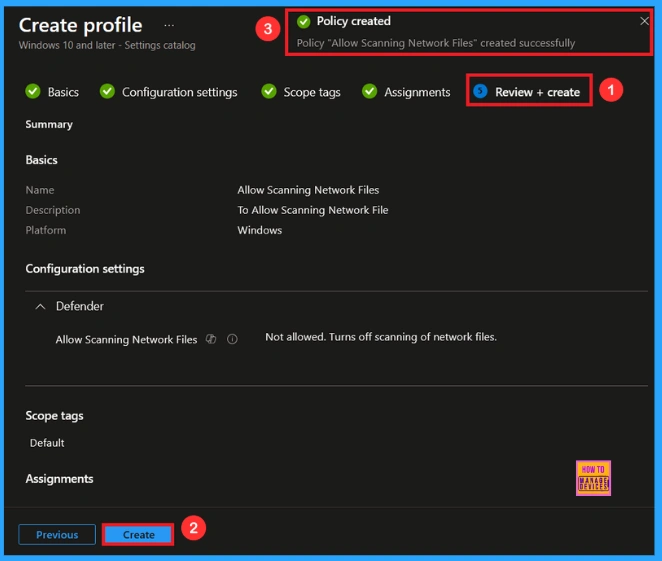The width and height of the screenshot is (662, 561).
Task: Click the green check icon beside Basics
Action: pos(33,92)
